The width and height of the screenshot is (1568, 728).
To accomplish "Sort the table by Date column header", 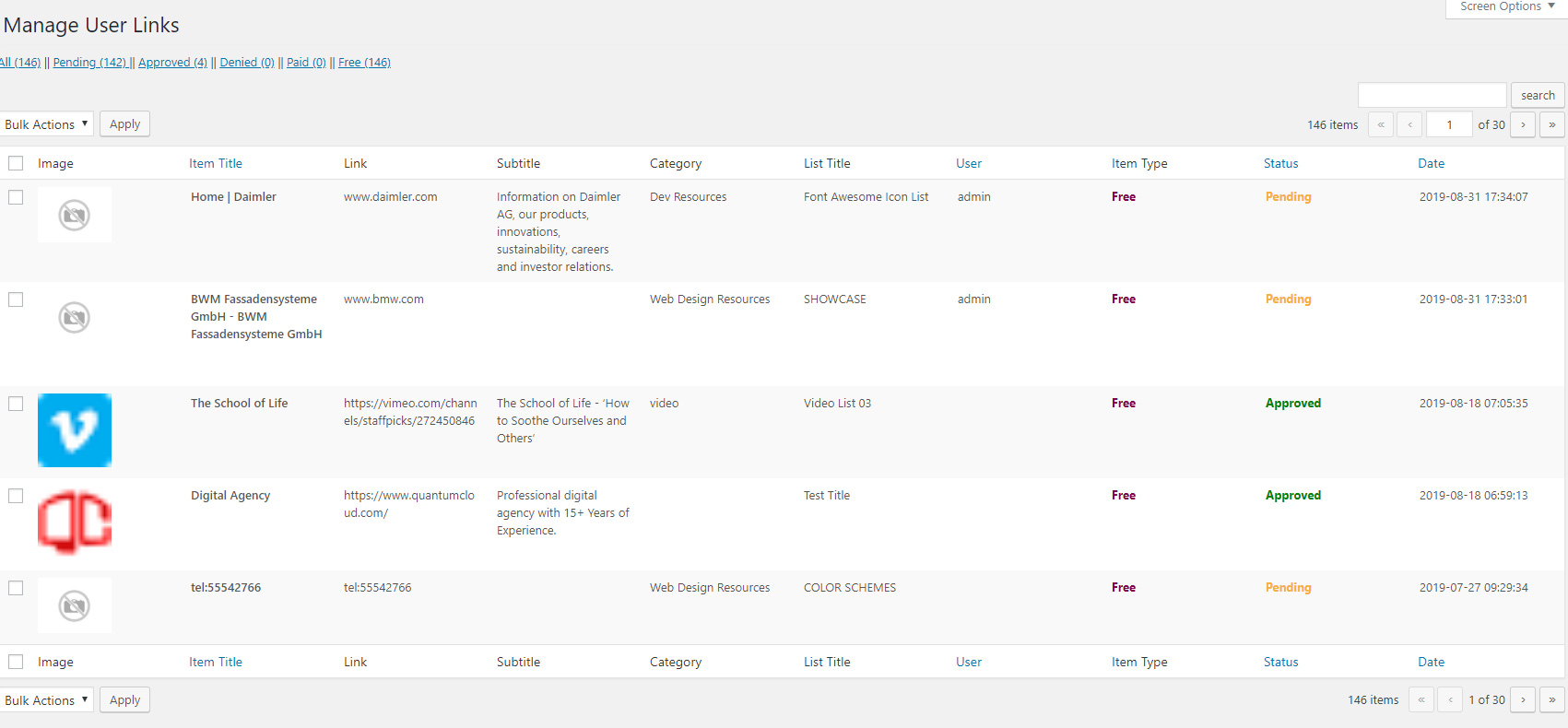I will tap(1431, 163).
